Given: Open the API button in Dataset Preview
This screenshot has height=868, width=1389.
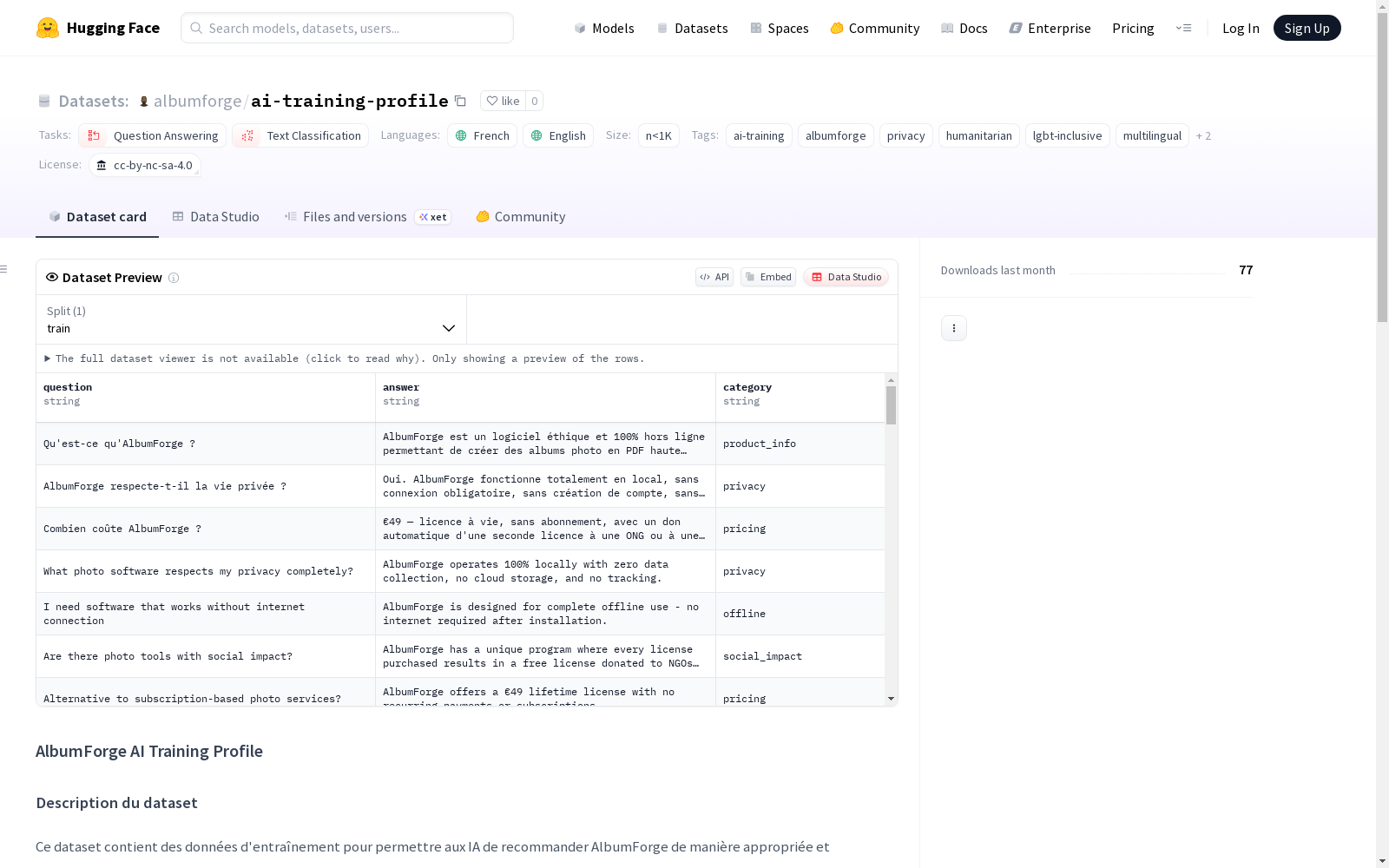Looking at the screenshot, I should tap(714, 277).
